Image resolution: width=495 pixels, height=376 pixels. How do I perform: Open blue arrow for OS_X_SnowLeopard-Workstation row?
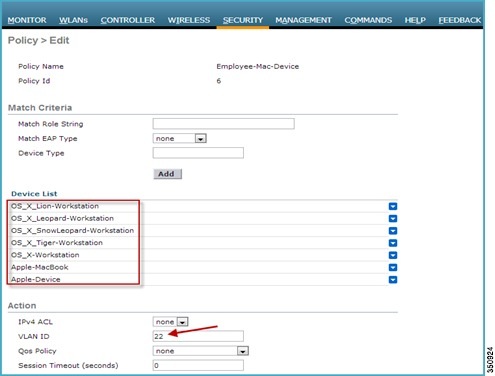(x=393, y=231)
